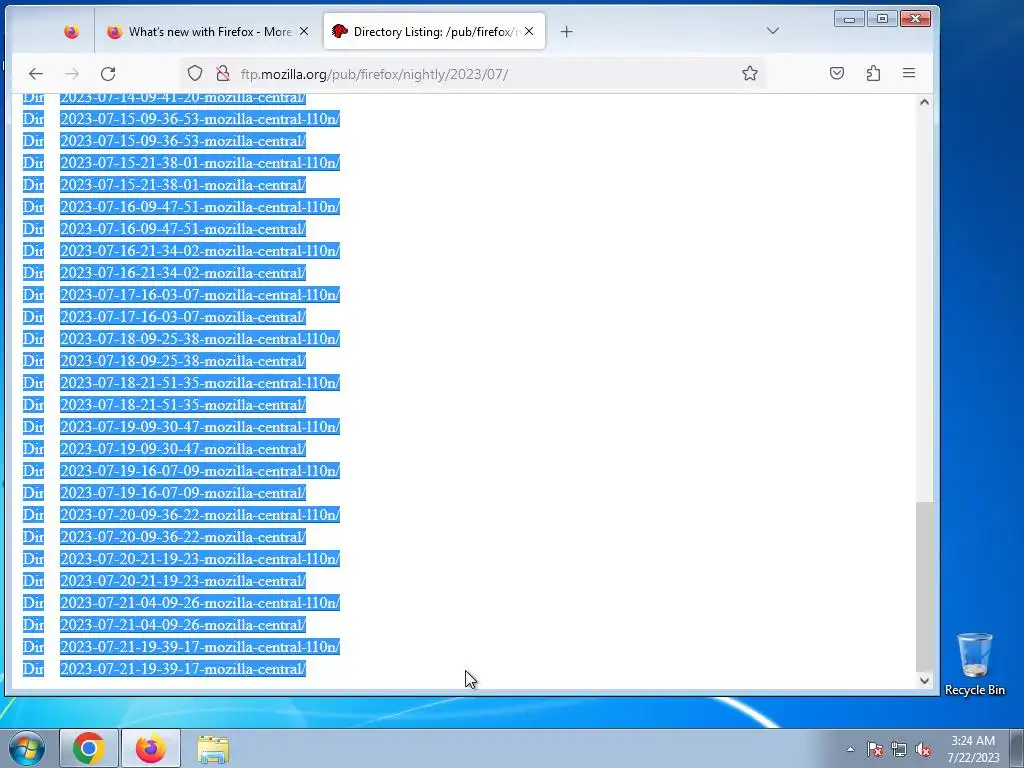Screen dimensions: 1024x768
Task: Click page scrollbar down arrow
Action: click(924, 680)
